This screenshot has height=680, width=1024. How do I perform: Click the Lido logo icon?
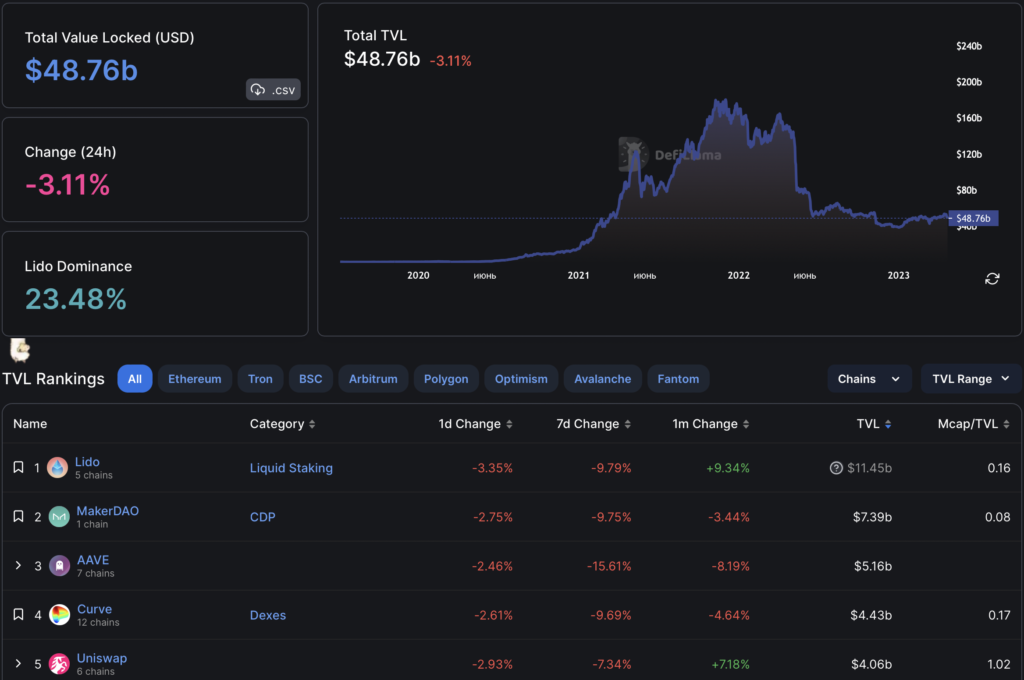tap(59, 468)
